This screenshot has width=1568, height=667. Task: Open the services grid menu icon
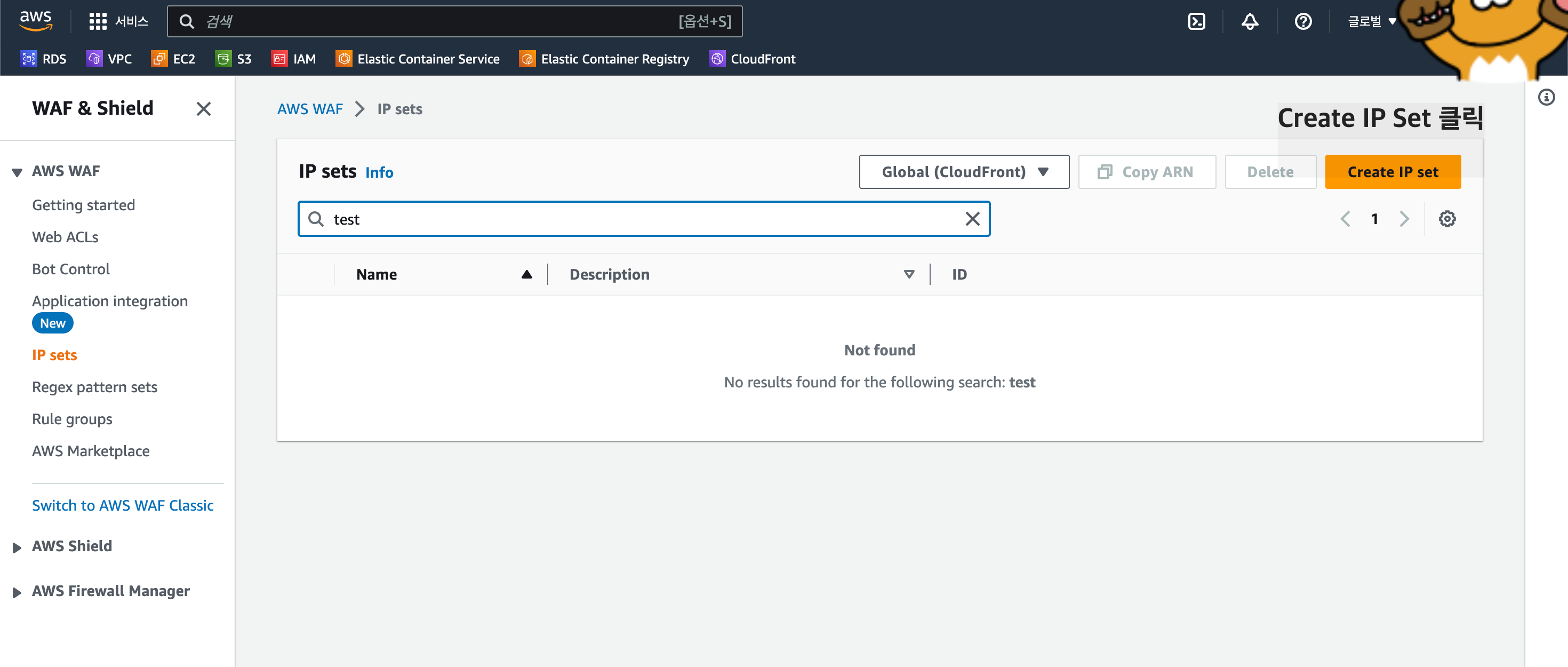98,22
